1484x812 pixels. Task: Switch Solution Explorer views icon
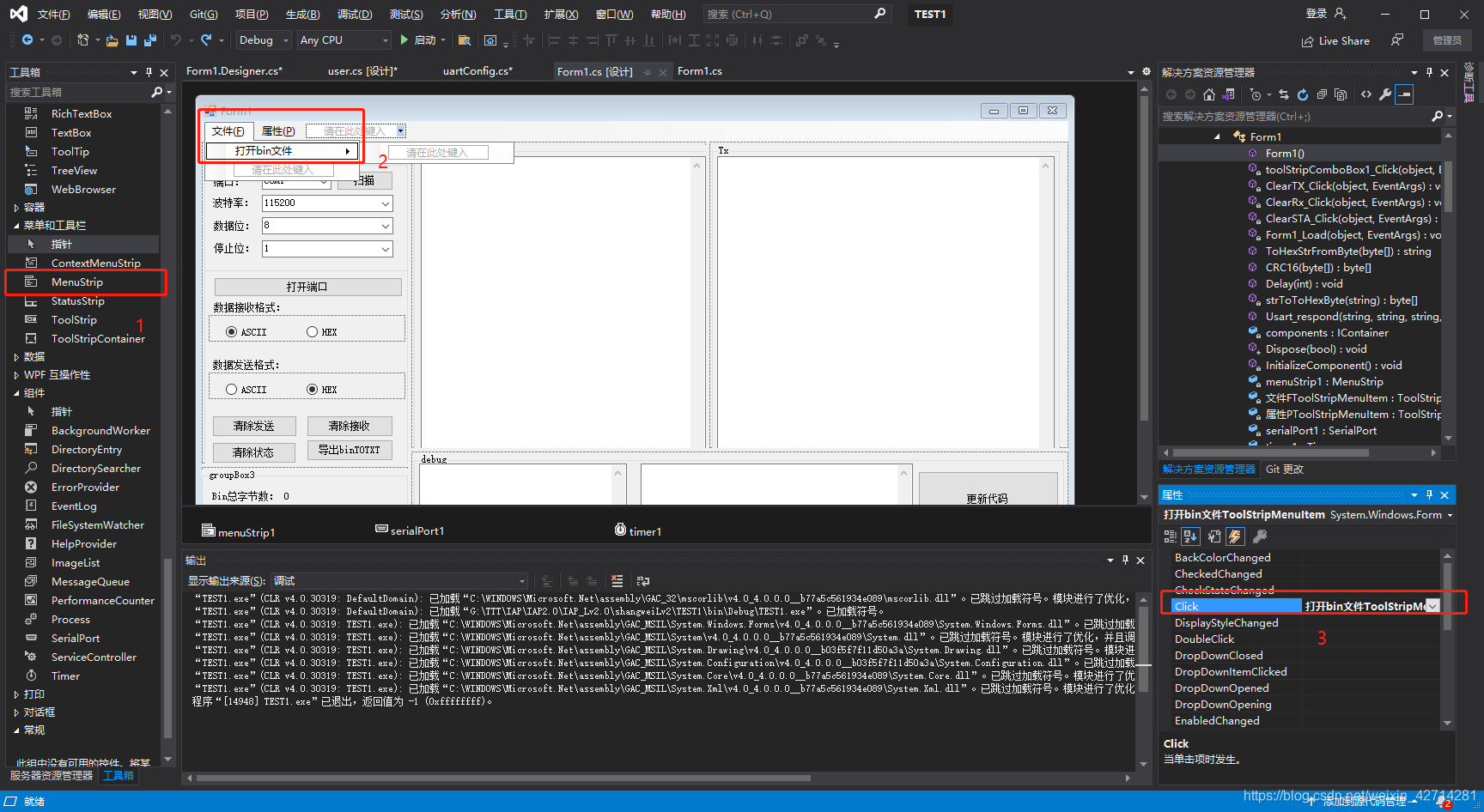point(1229,94)
